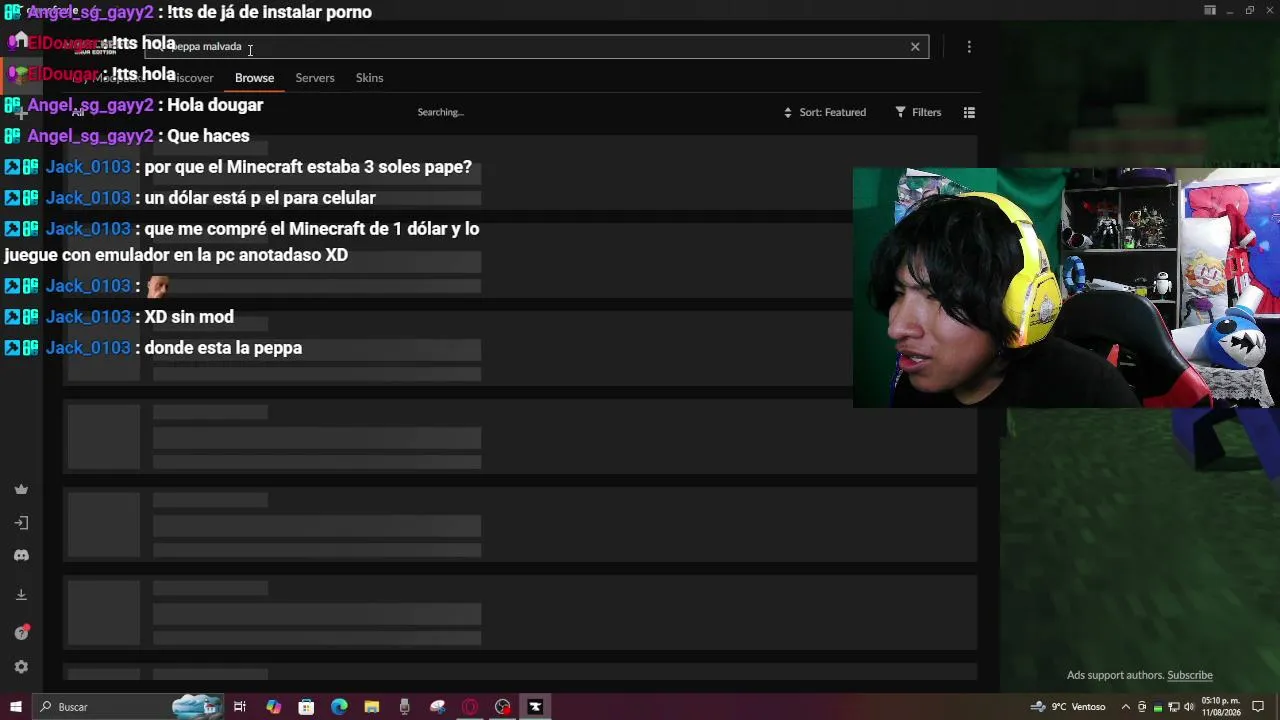
Task: Launch Copilot from the taskbar
Action: (273, 707)
